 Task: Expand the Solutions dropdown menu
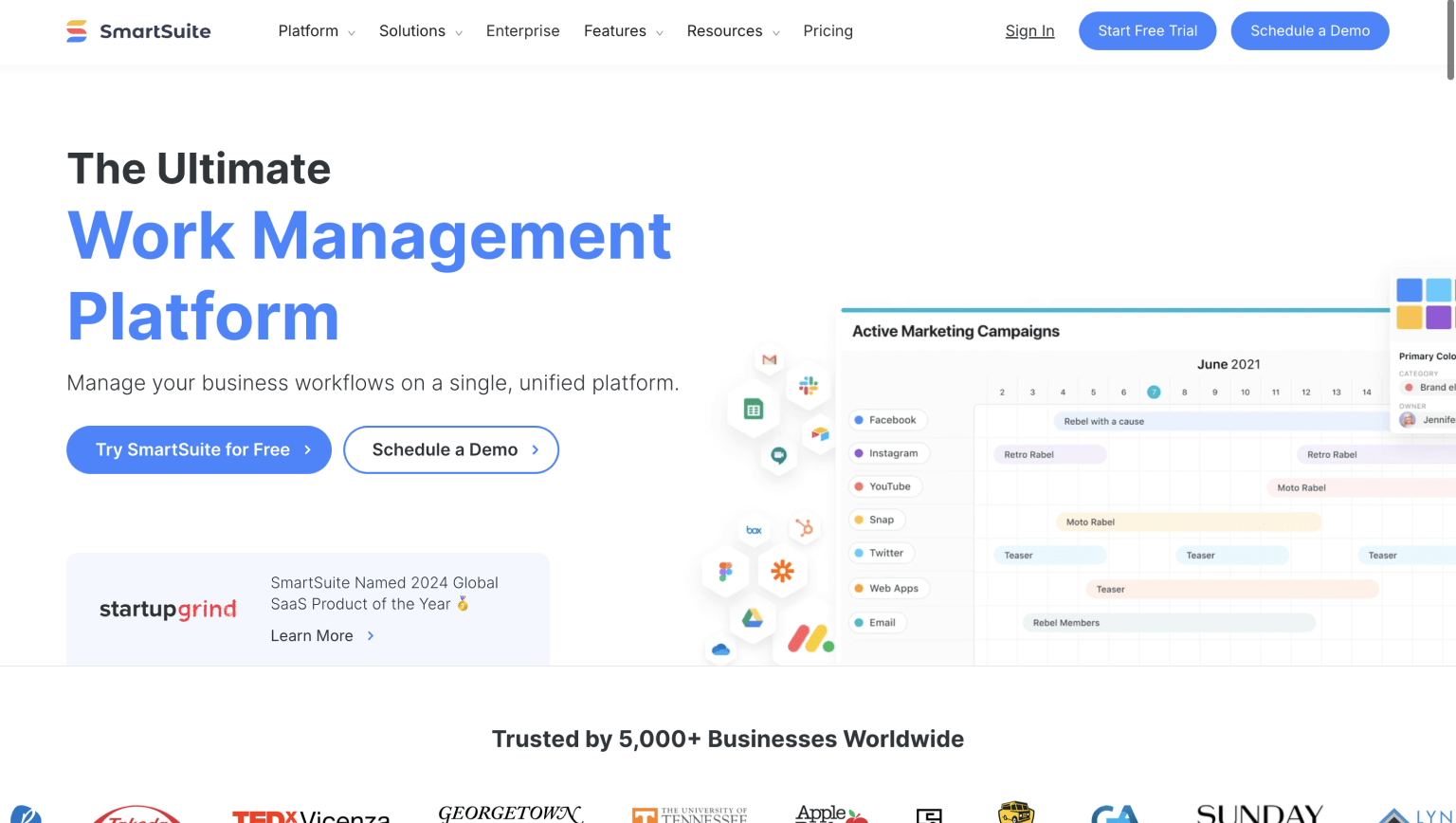[421, 31]
